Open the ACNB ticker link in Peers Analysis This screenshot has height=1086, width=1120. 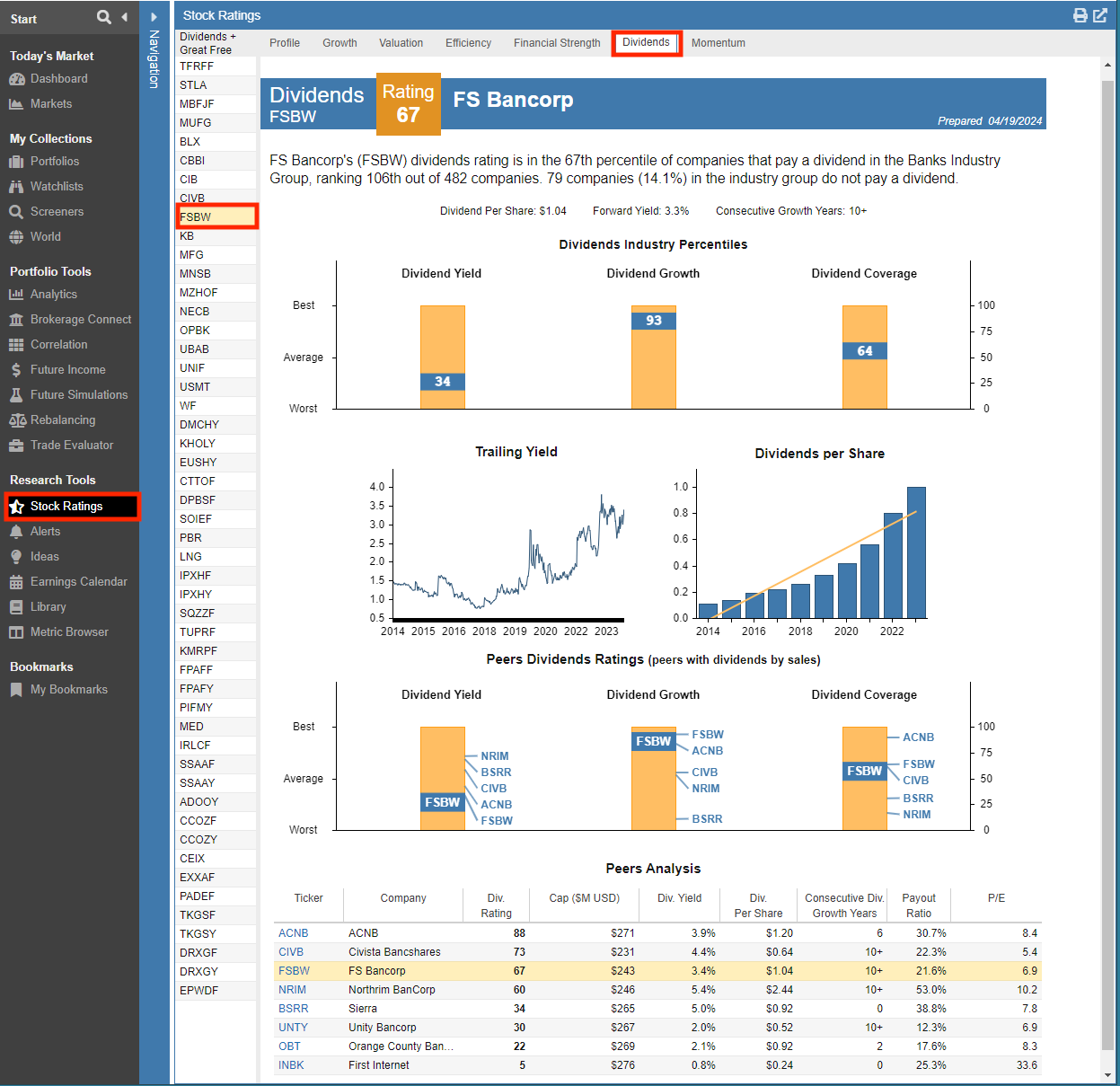[294, 933]
